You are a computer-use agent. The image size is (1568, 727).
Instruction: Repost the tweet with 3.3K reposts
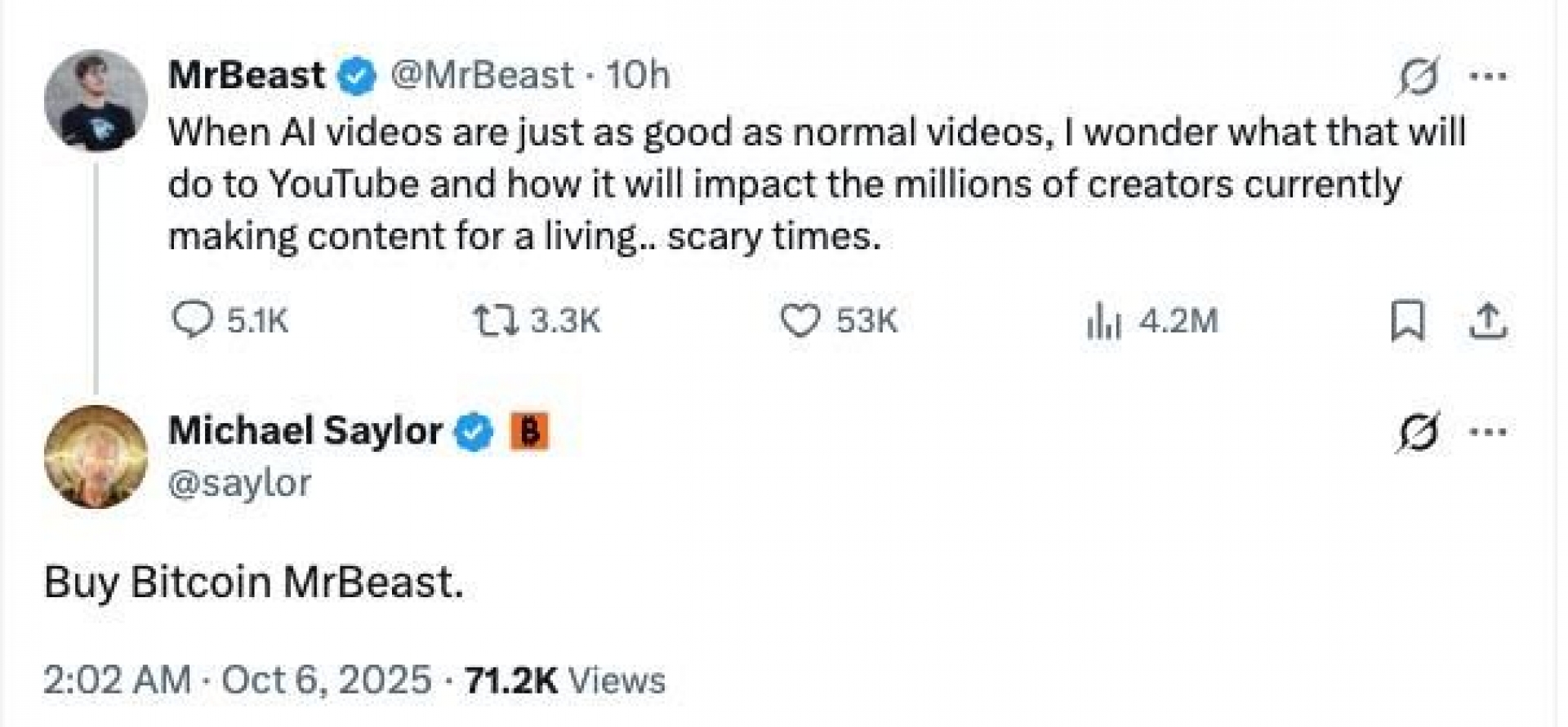click(x=496, y=320)
